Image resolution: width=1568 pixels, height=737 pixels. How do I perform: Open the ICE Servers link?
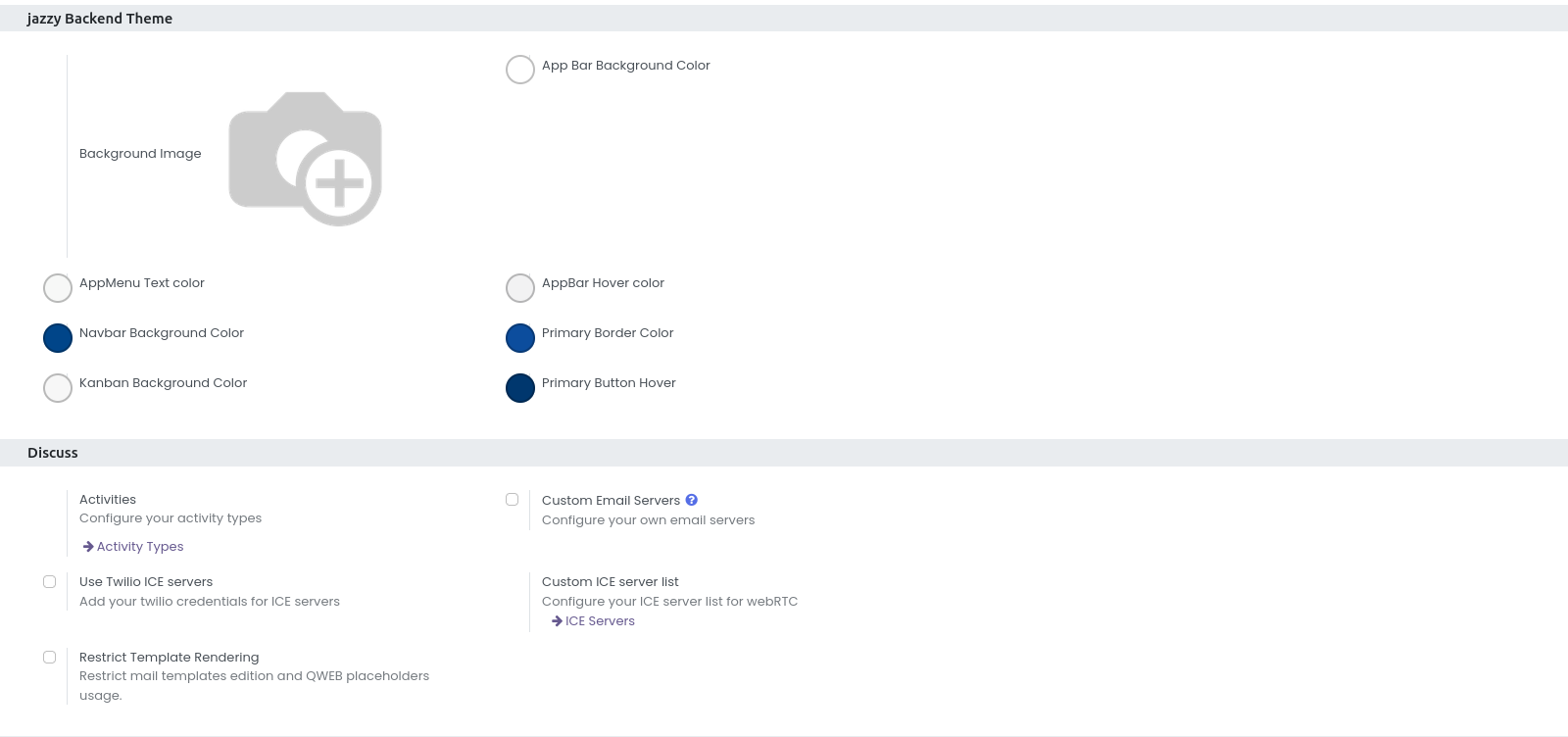pyautogui.click(x=600, y=621)
